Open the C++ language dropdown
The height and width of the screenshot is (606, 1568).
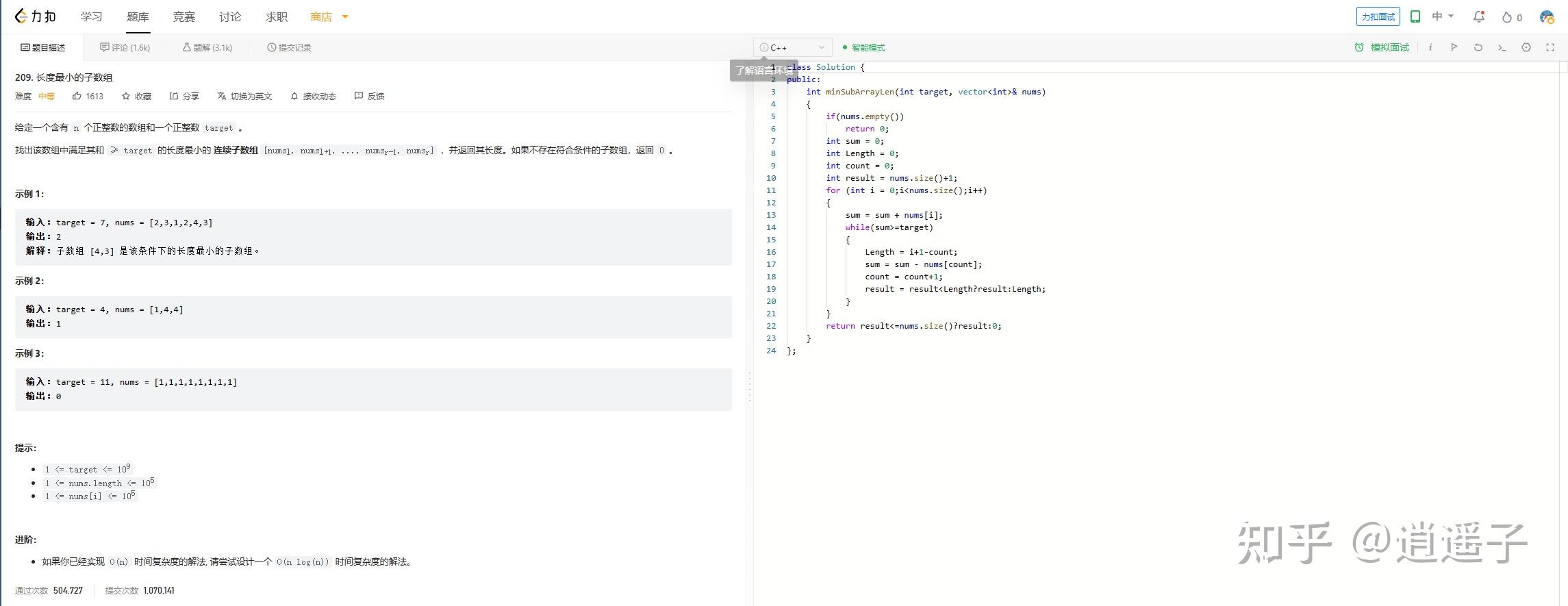coord(792,47)
